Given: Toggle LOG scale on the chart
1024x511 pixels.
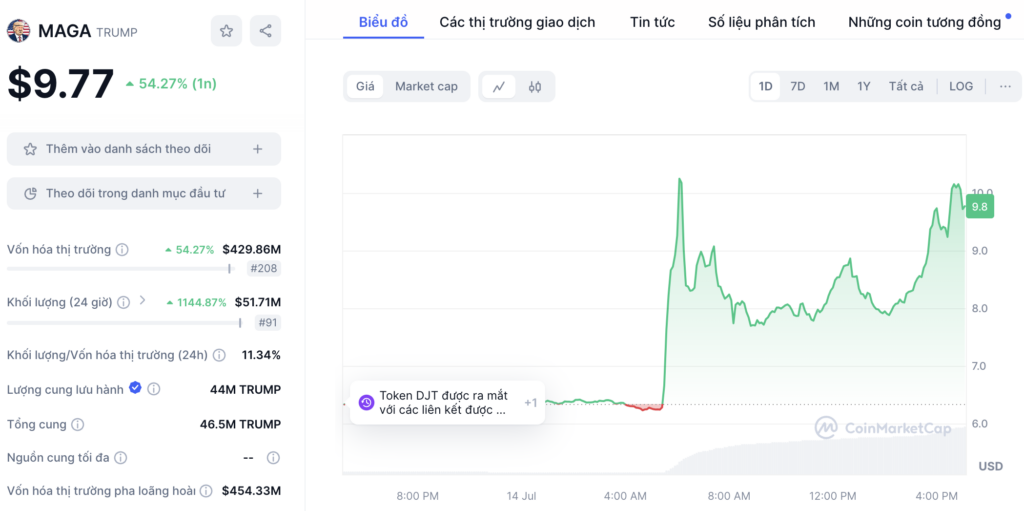Looking at the screenshot, I should [961, 86].
